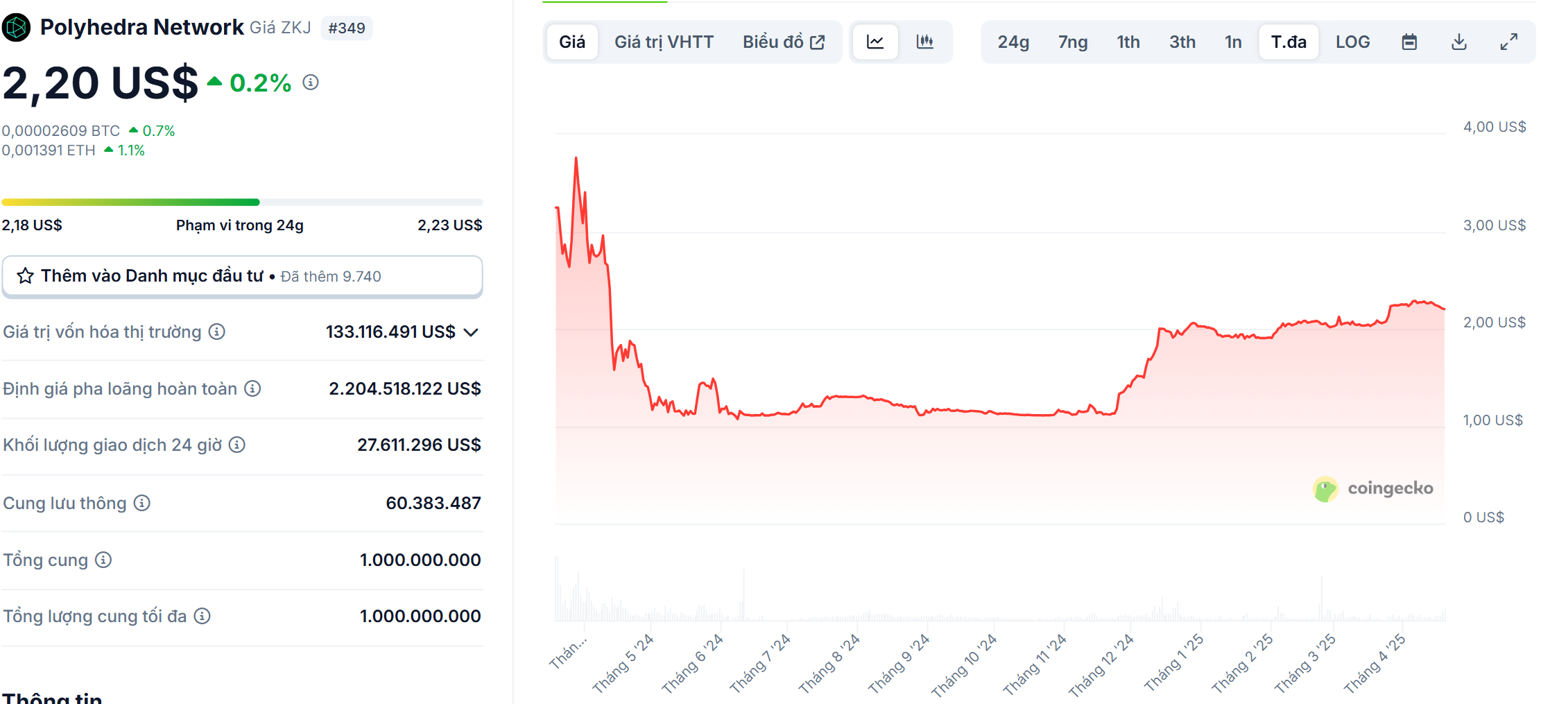Viewport: 1568px width, 704px height.
Task: Open info icon beside Tổng lượng cung tối đa
Action: tap(202, 616)
